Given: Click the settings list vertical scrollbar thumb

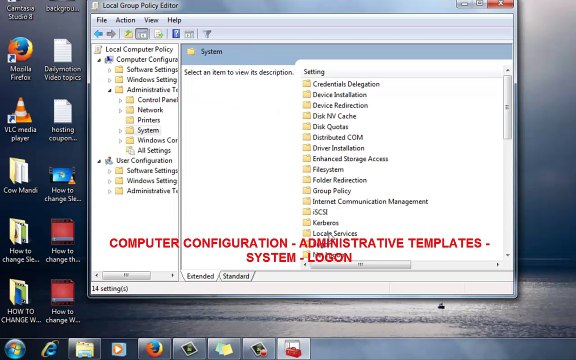Looking at the screenshot, I should tap(507, 107).
